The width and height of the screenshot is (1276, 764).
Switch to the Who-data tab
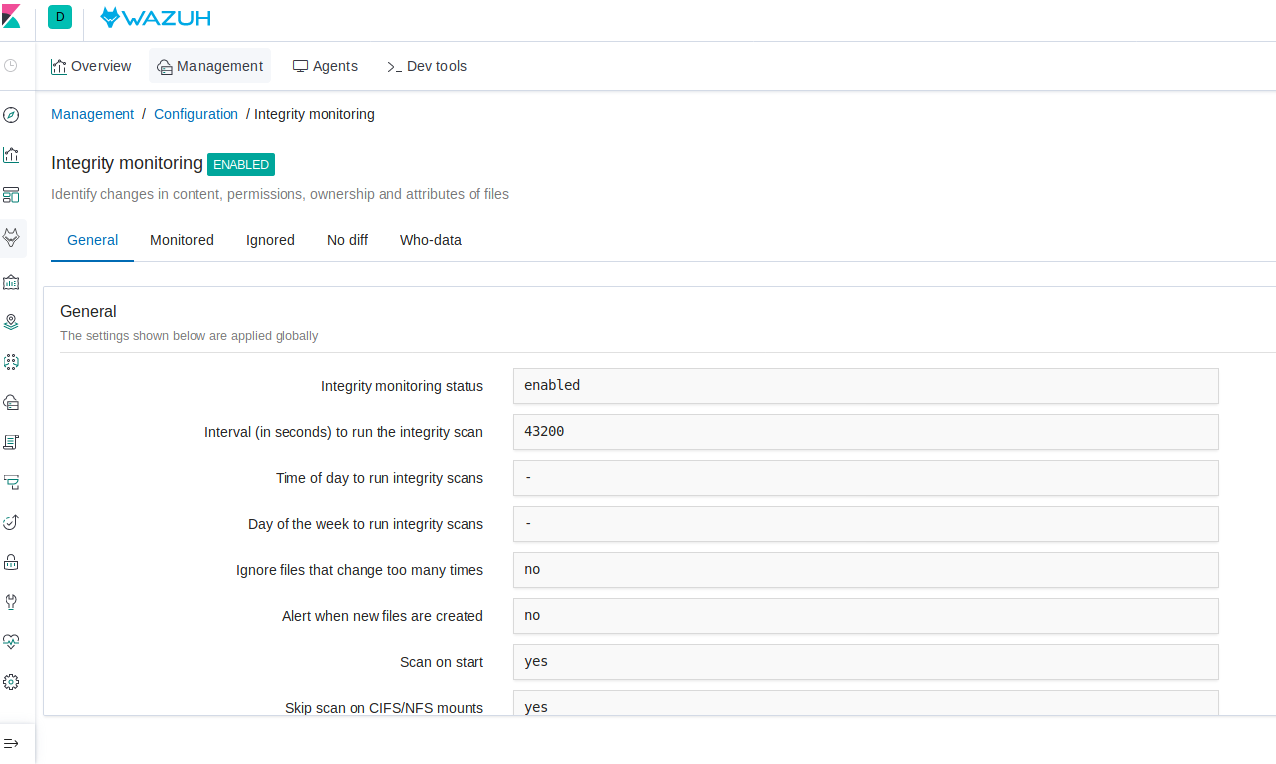point(430,240)
